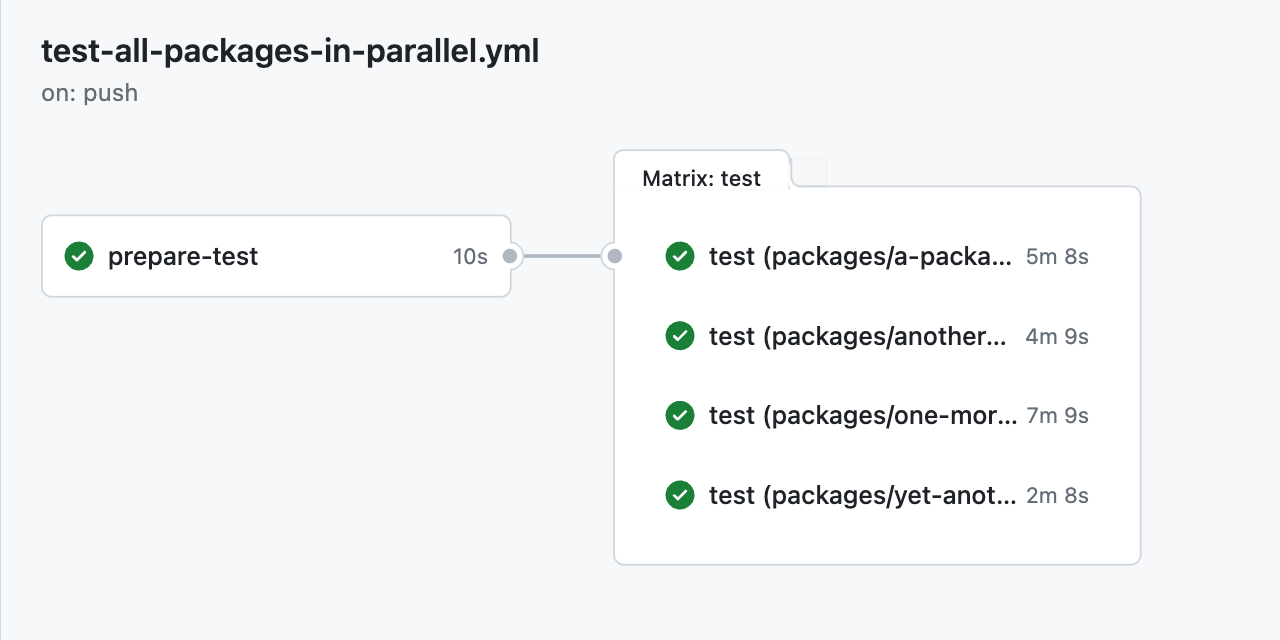The image size is (1280, 640).
Task: Click the status icon inside the prepare-test card
Action: pos(78,256)
